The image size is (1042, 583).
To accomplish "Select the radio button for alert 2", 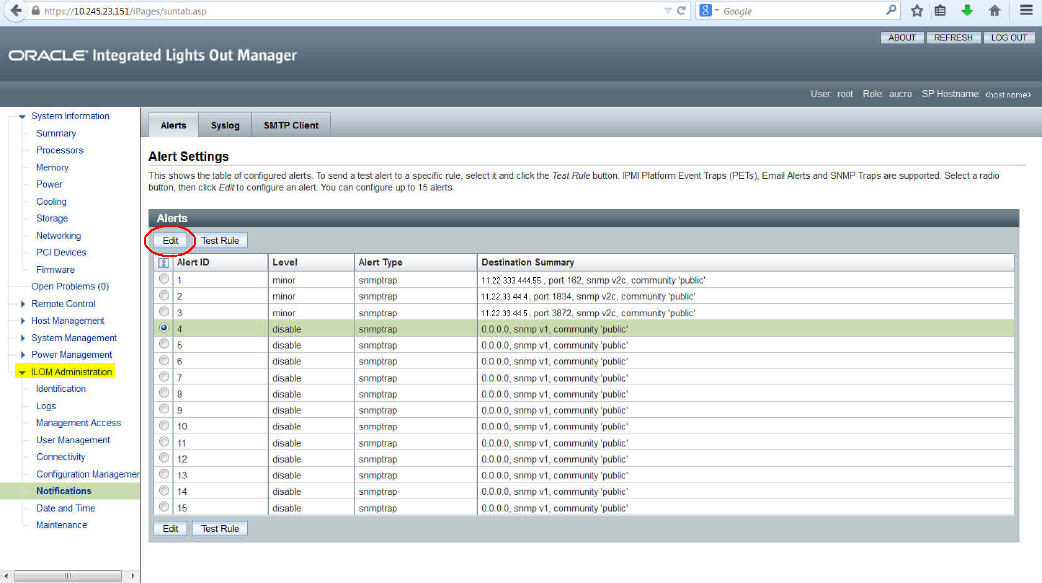I will click(x=163, y=296).
